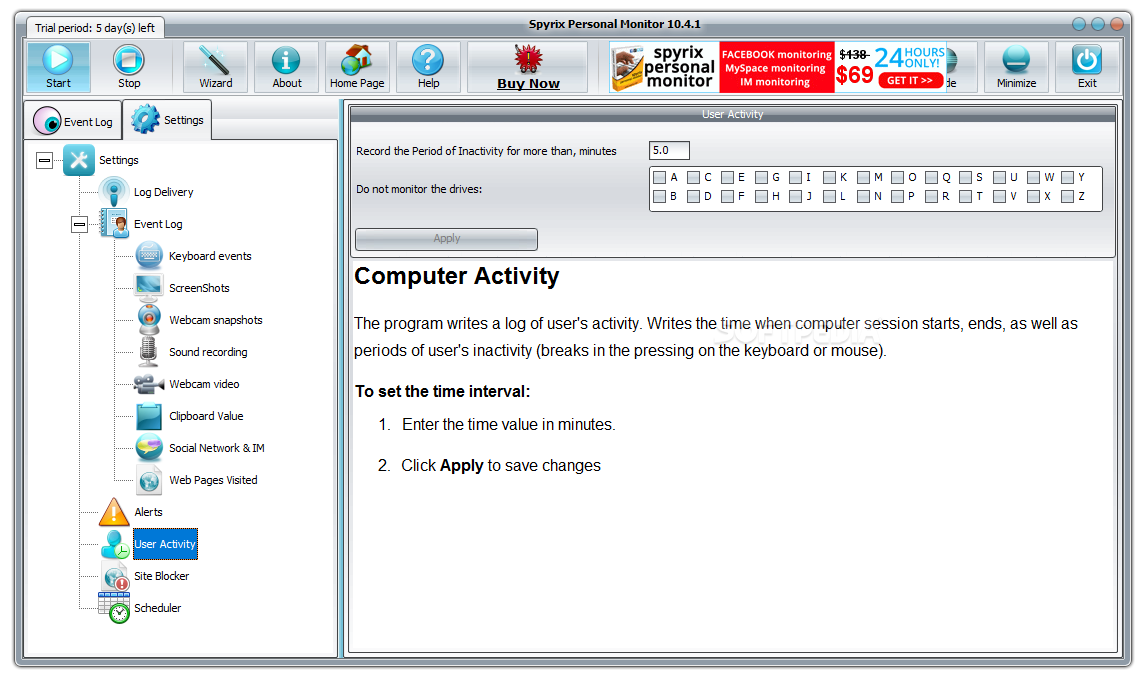Select the User Activity person icon
Image resolution: width=1147 pixels, height=678 pixels.
(x=115, y=544)
